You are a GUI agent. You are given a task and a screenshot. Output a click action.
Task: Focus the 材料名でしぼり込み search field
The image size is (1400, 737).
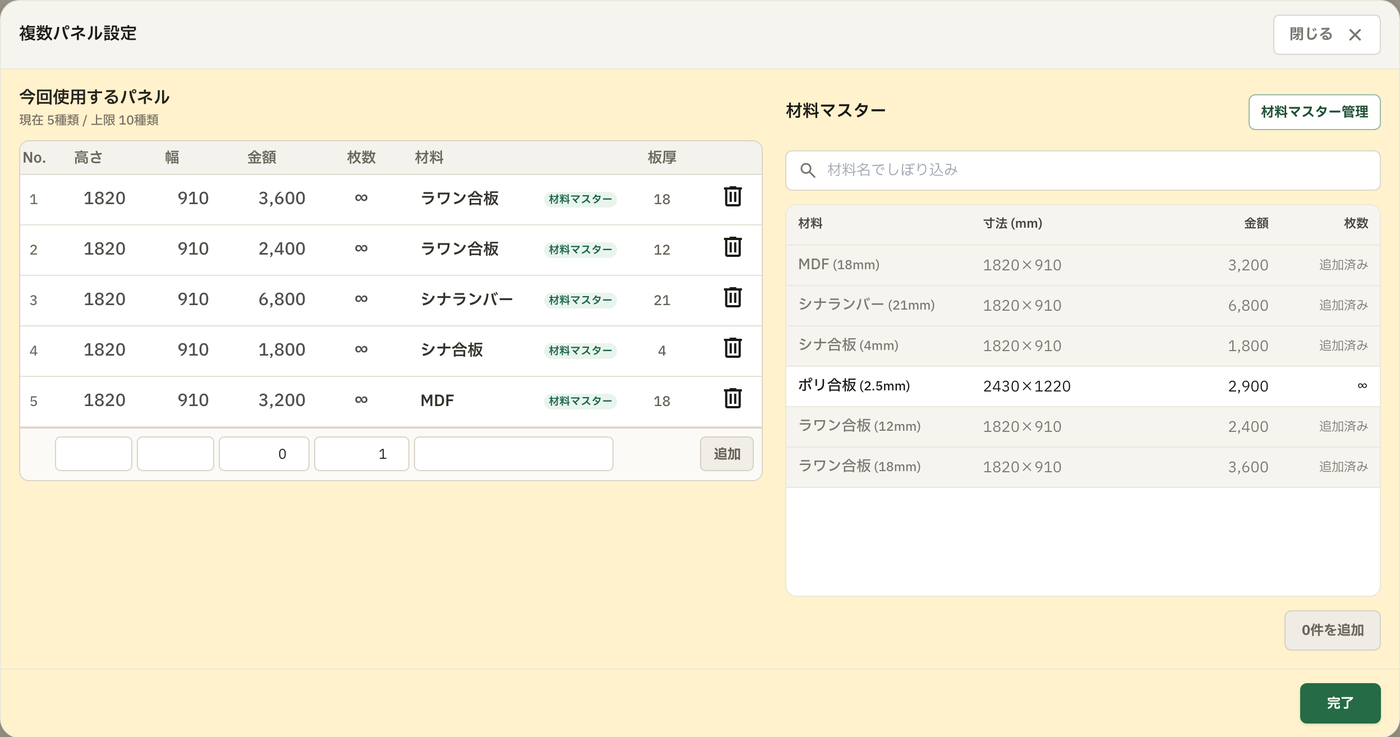[1083, 171]
